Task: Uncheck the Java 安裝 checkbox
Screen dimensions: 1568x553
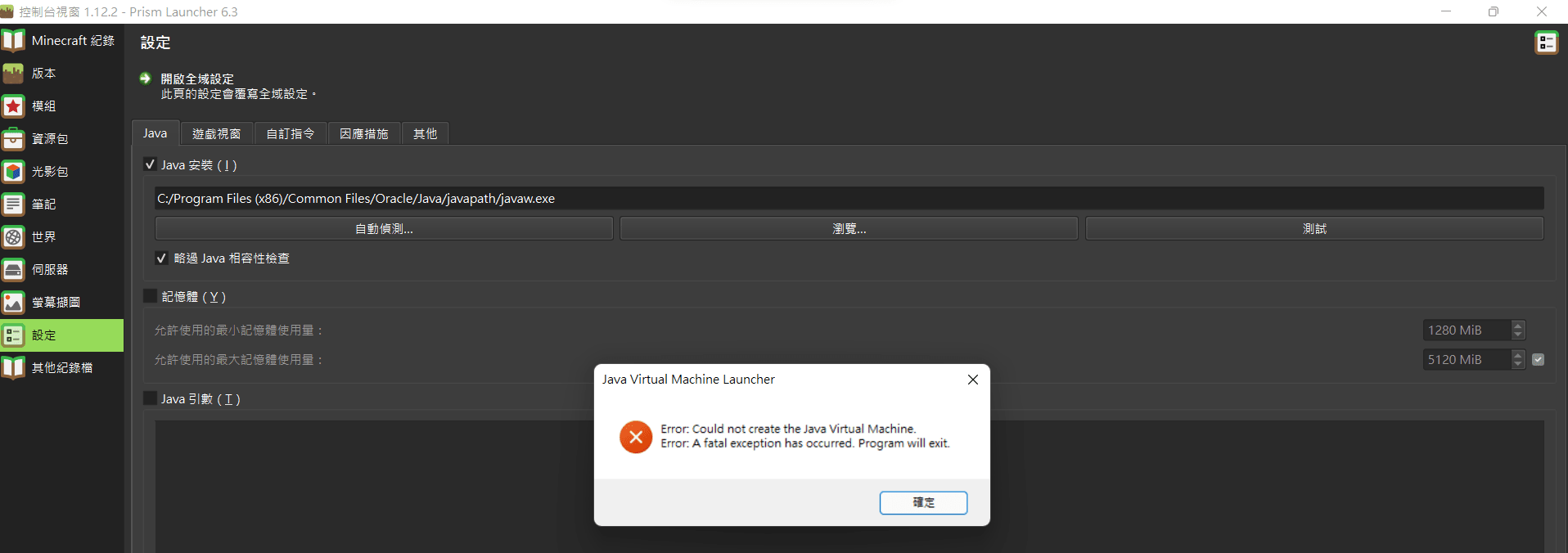Action: pos(150,164)
